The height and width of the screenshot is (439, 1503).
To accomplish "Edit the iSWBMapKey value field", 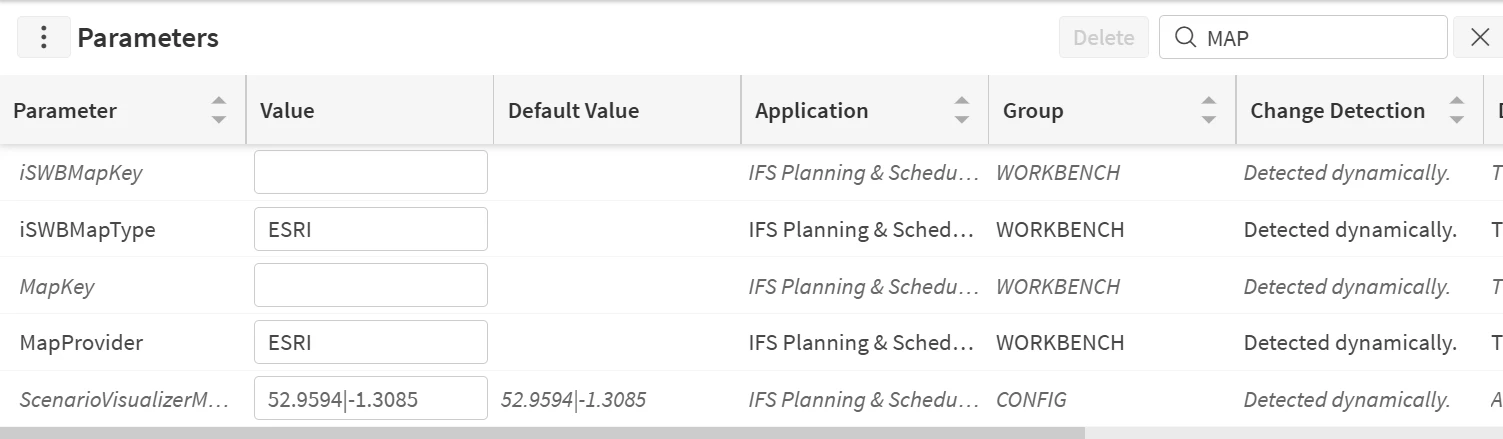I will tap(370, 172).
